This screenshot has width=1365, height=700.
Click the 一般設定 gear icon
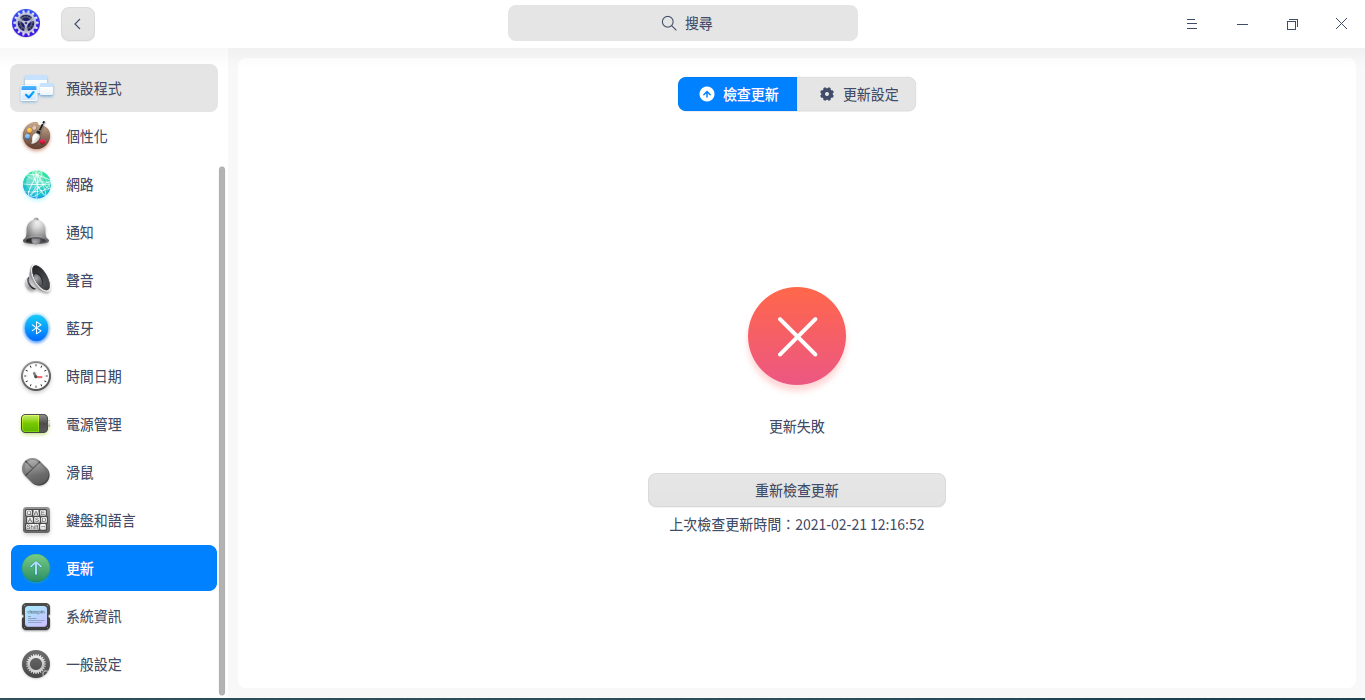pos(37,665)
